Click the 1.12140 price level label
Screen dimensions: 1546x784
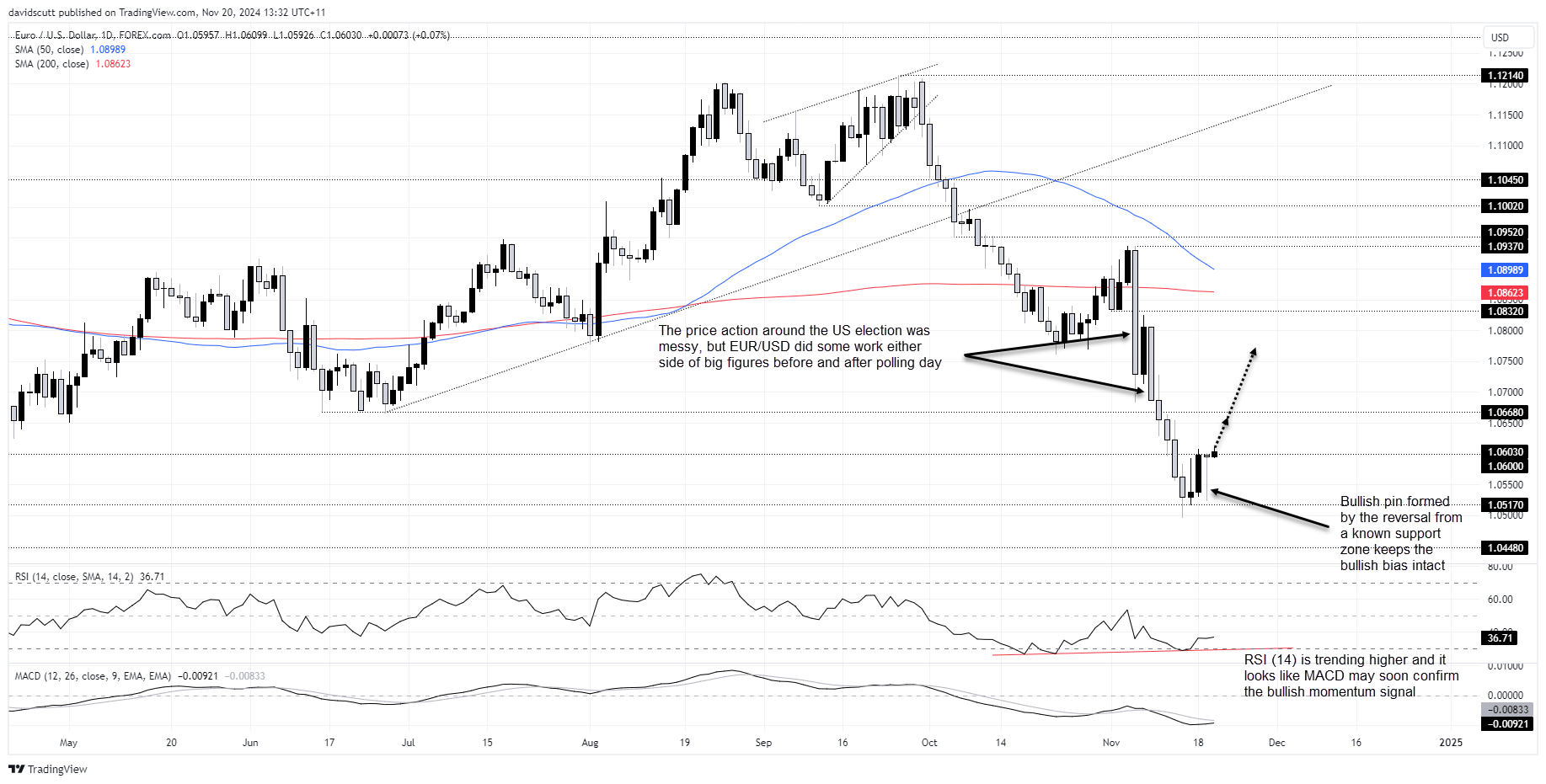(1506, 76)
